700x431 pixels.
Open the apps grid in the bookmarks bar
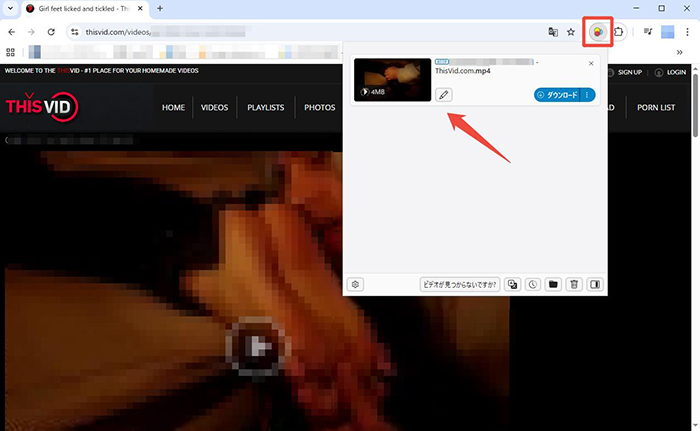click(10, 52)
